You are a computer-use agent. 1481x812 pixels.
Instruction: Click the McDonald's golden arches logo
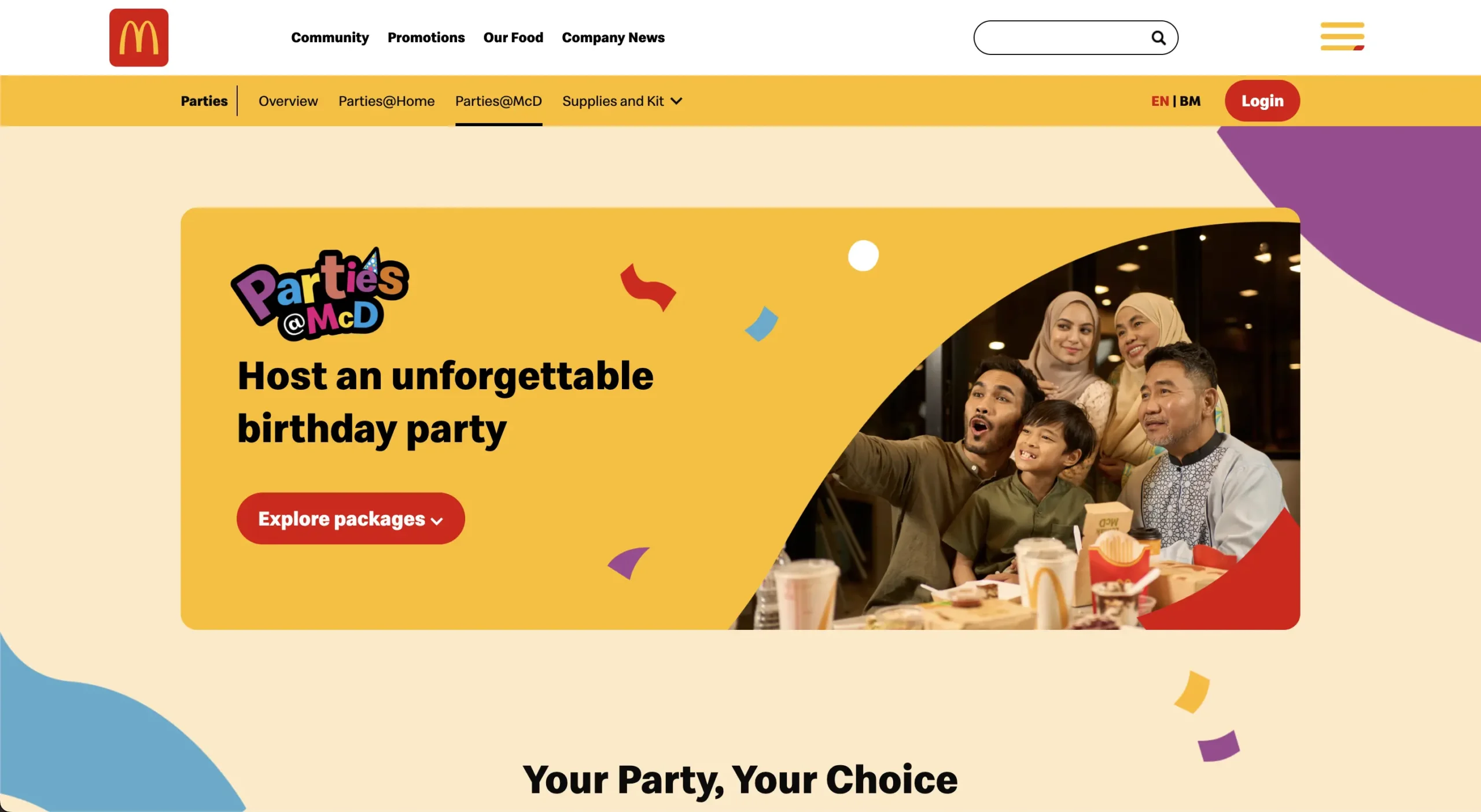[139, 38]
